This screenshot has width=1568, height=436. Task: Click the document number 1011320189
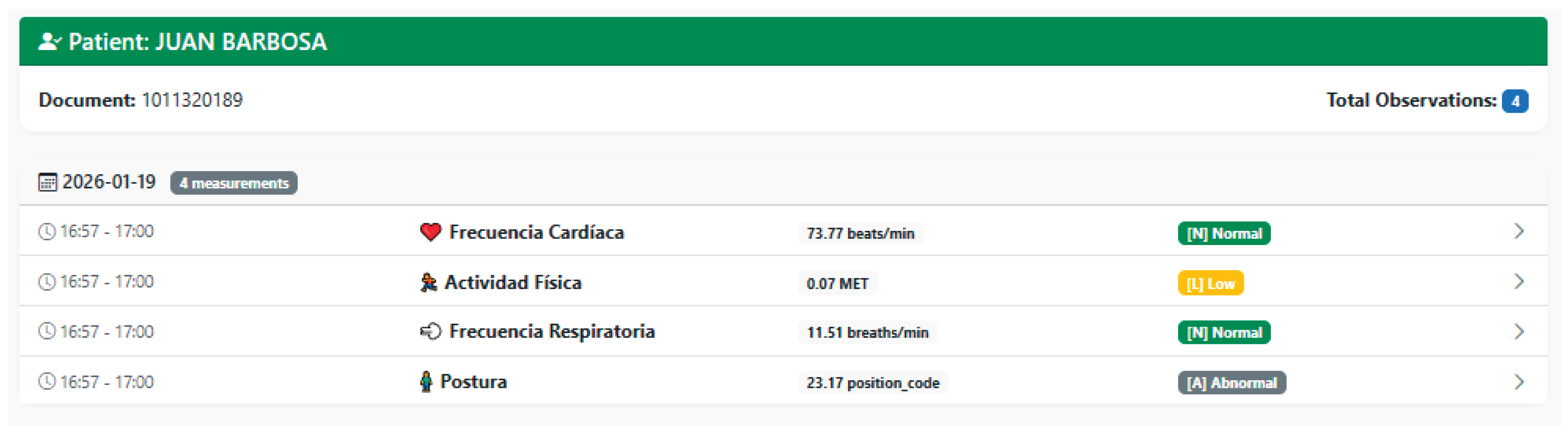192,100
